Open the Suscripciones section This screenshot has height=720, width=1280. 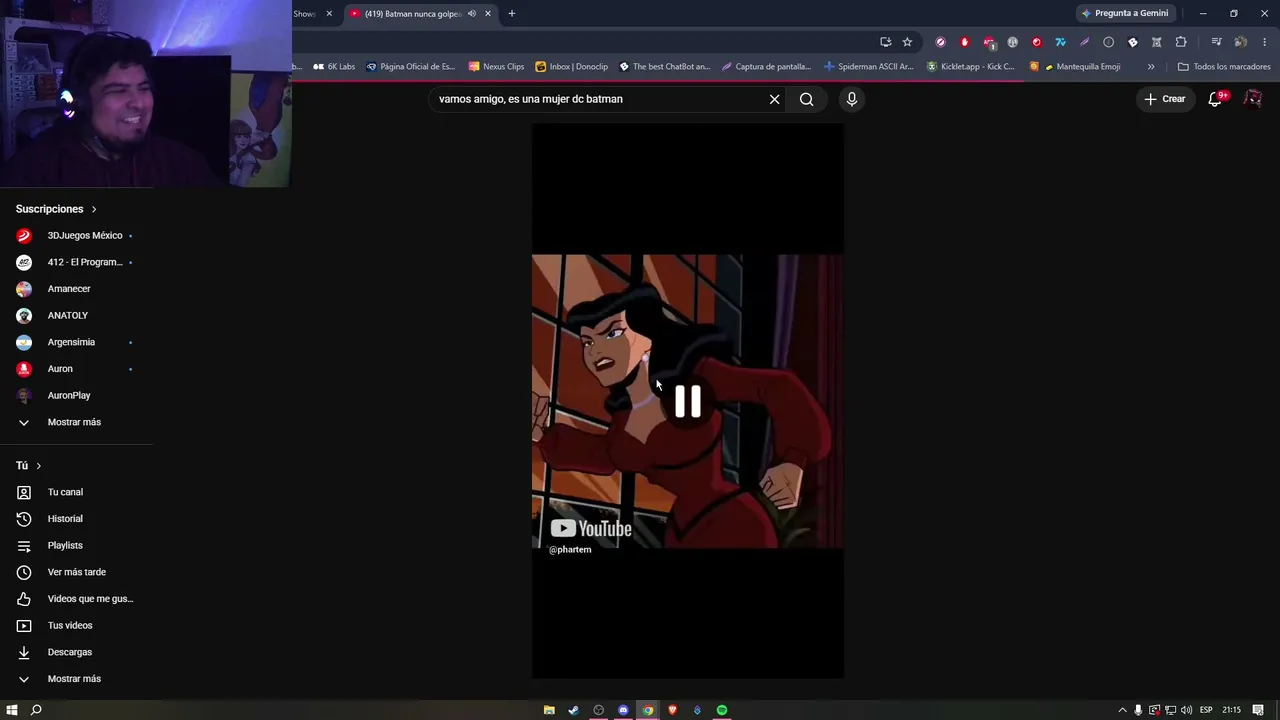[56, 209]
